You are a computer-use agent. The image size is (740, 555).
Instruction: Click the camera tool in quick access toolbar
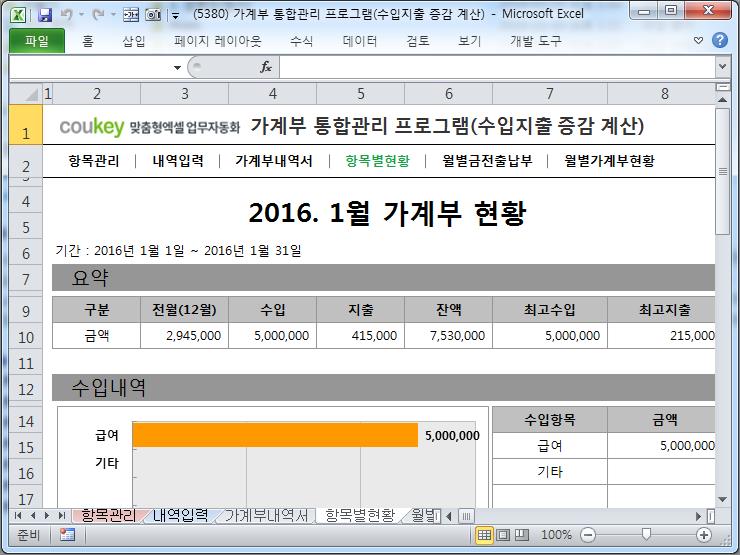tap(153, 15)
